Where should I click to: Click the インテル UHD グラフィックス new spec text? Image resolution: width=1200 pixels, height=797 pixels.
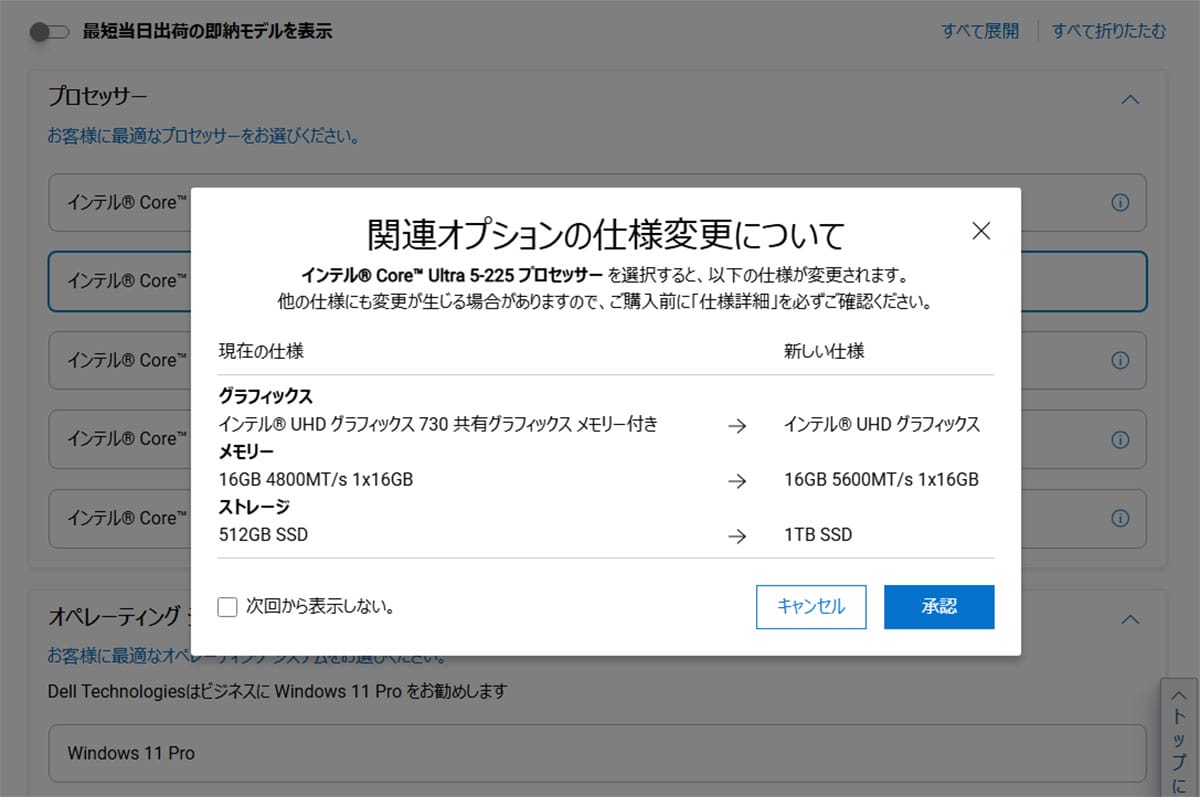click(882, 424)
